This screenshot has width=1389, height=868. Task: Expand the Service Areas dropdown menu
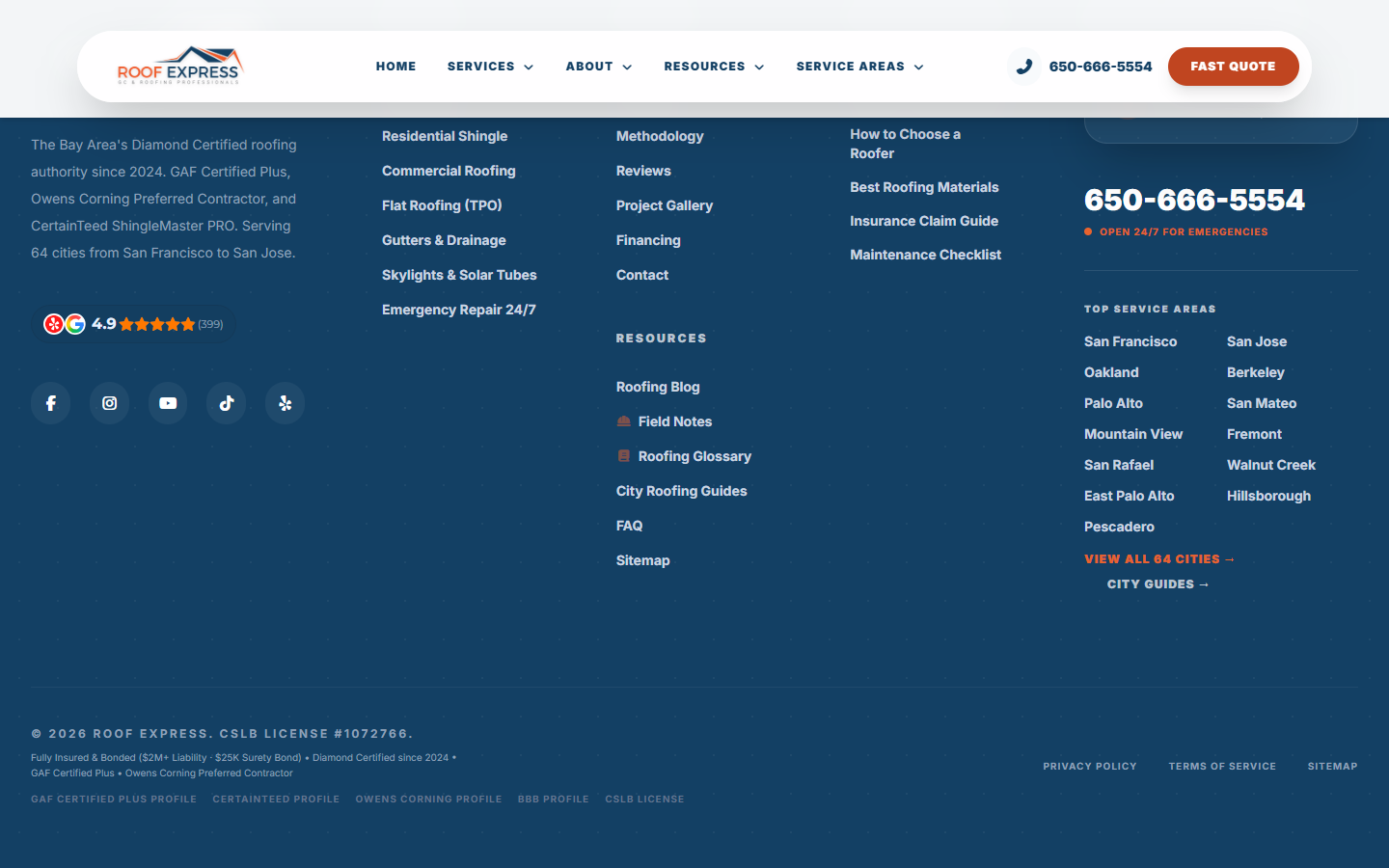(x=859, y=67)
